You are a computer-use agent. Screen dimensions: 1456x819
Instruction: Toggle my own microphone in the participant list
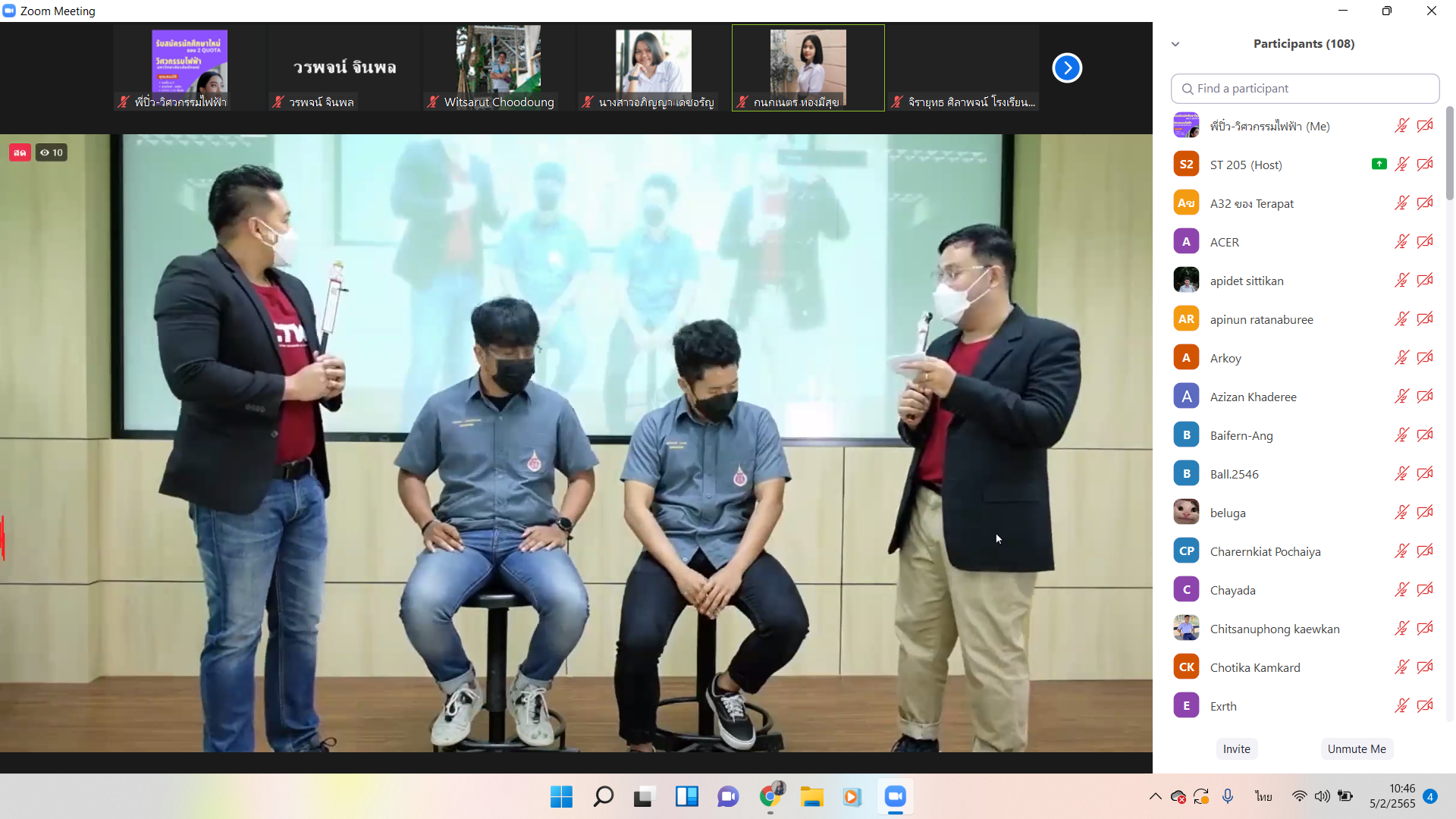(1401, 126)
